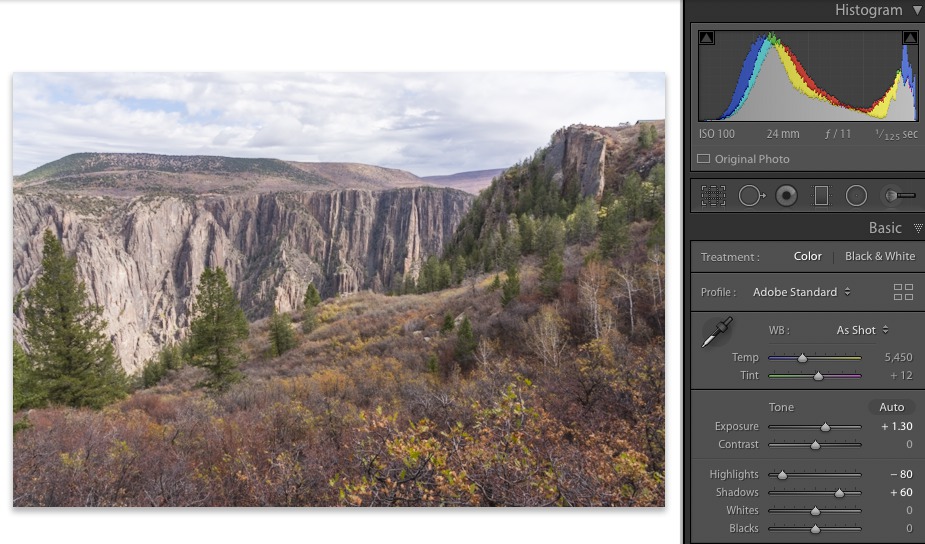Select the Spot Removal tool
The height and width of the screenshot is (544, 925).
751,195
